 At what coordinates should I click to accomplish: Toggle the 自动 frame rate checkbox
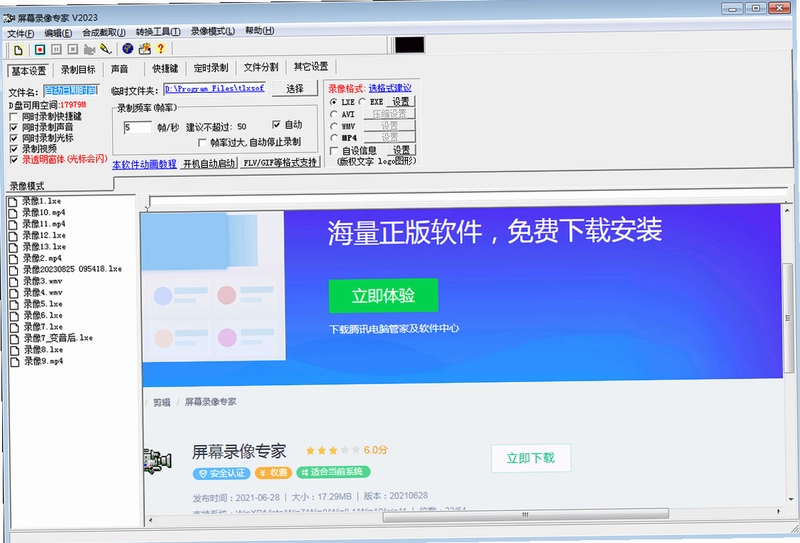point(276,125)
